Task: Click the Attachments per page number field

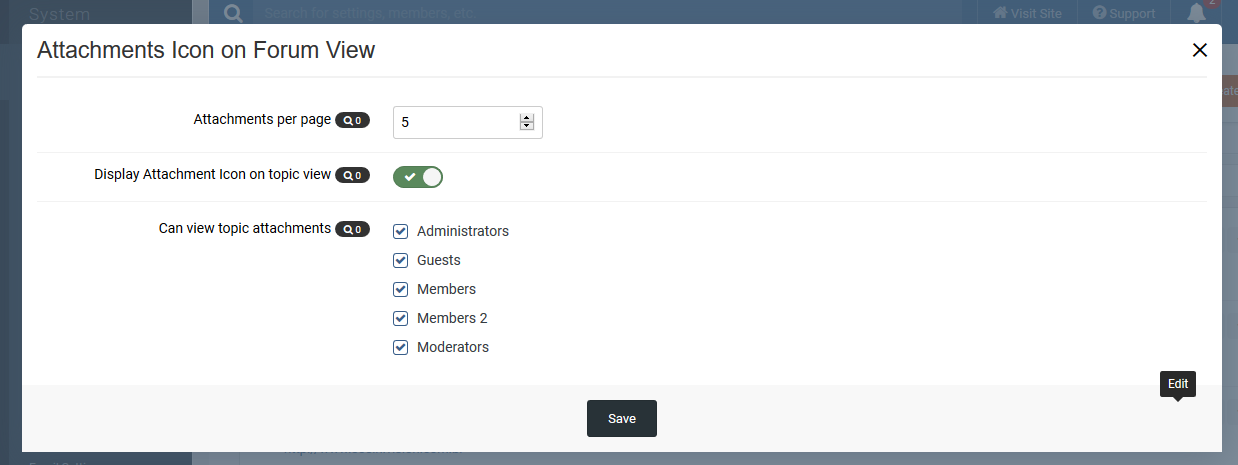Action: (x=456, y=122)
